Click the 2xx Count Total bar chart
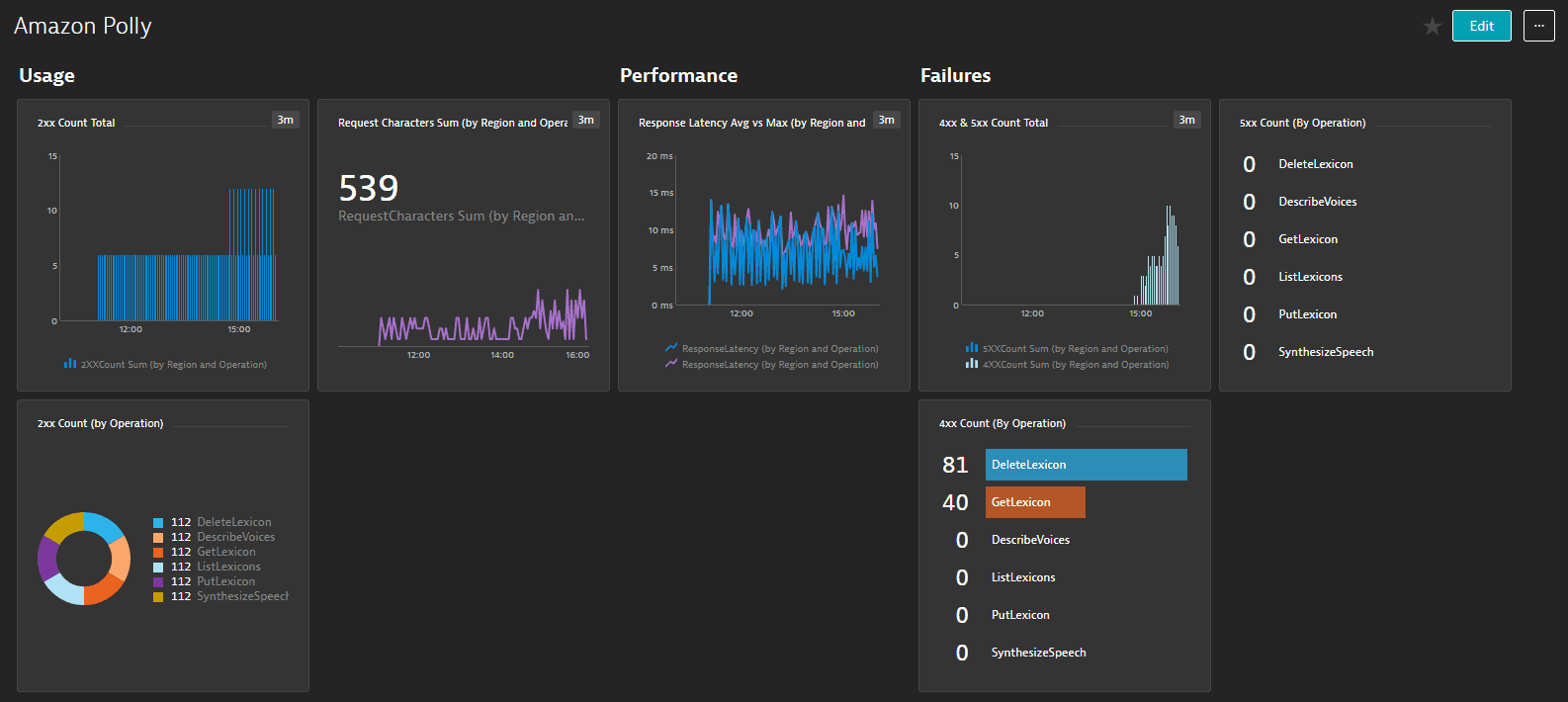 click(x=169, y=238)
